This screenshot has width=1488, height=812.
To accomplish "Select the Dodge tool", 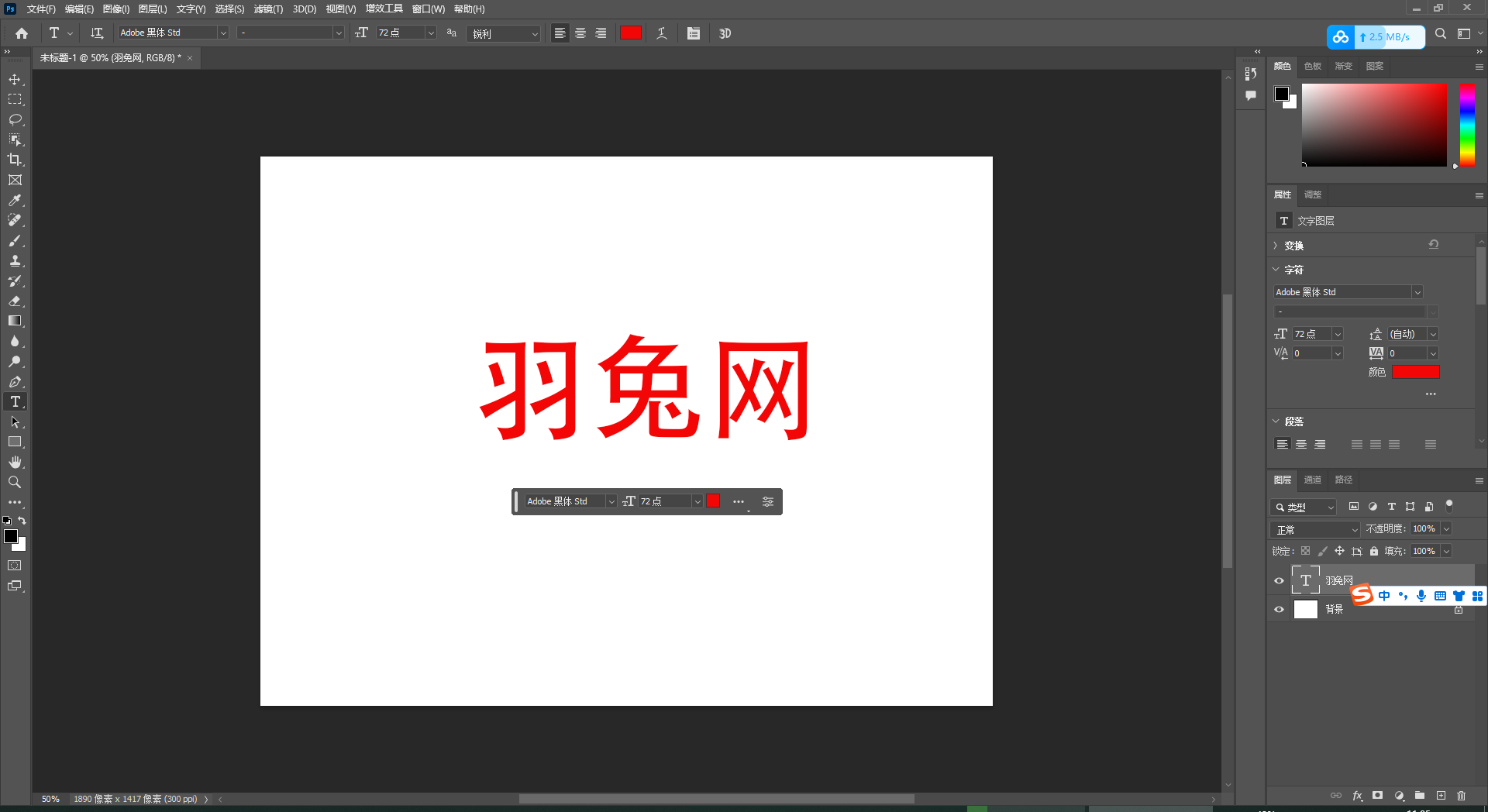I will coord(15,361).
